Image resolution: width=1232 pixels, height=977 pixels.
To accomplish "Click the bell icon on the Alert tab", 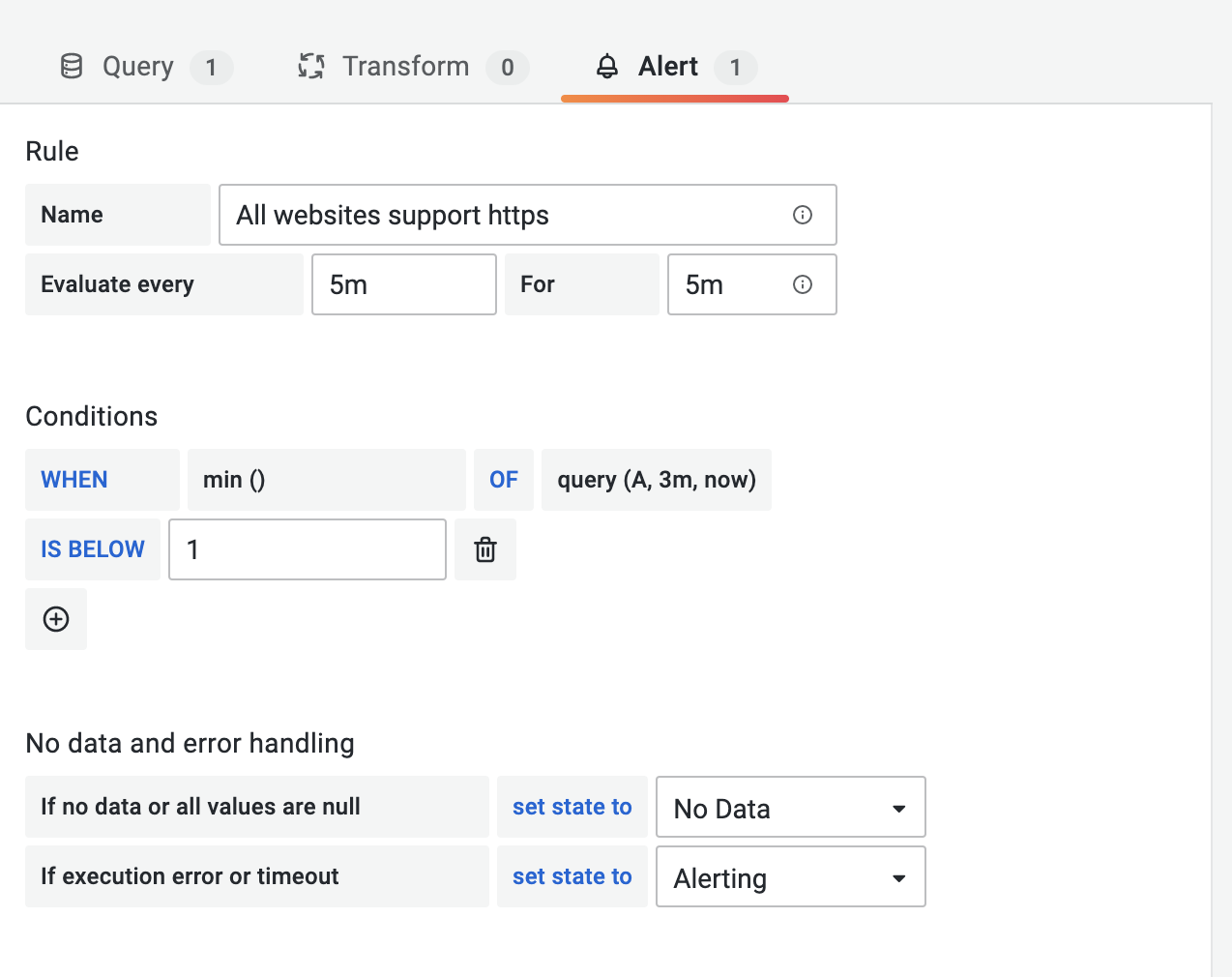I will tap(607, 67).
